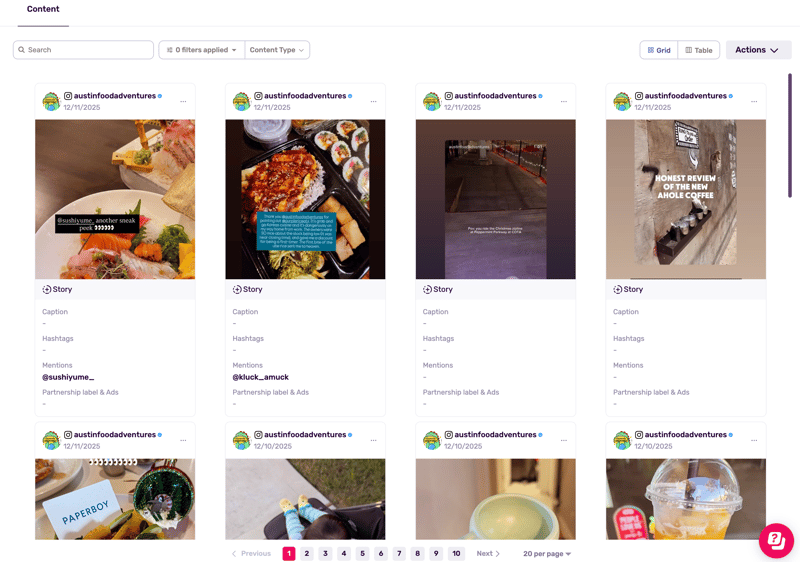This screenshot has width=800, height=562.
Task: Open the Christmas skyline story thumbnail
Action: [495, 199]
